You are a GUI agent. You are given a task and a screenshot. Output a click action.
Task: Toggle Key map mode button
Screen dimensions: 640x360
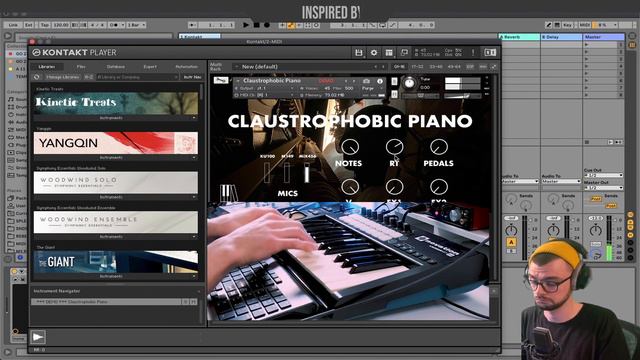point(567,25)
